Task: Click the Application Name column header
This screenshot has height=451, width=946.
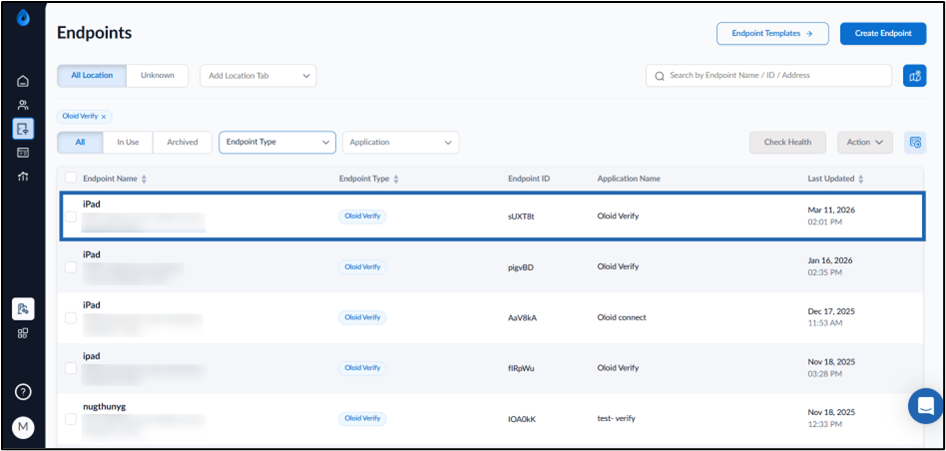Action: 629,179
